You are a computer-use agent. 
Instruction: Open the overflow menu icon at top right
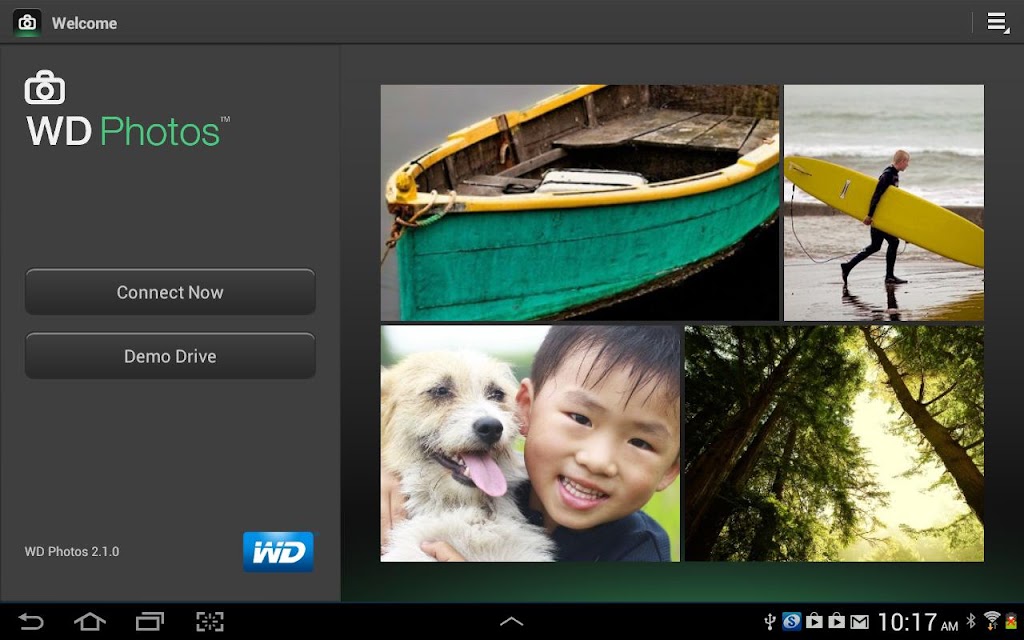(x=997, y=23)
